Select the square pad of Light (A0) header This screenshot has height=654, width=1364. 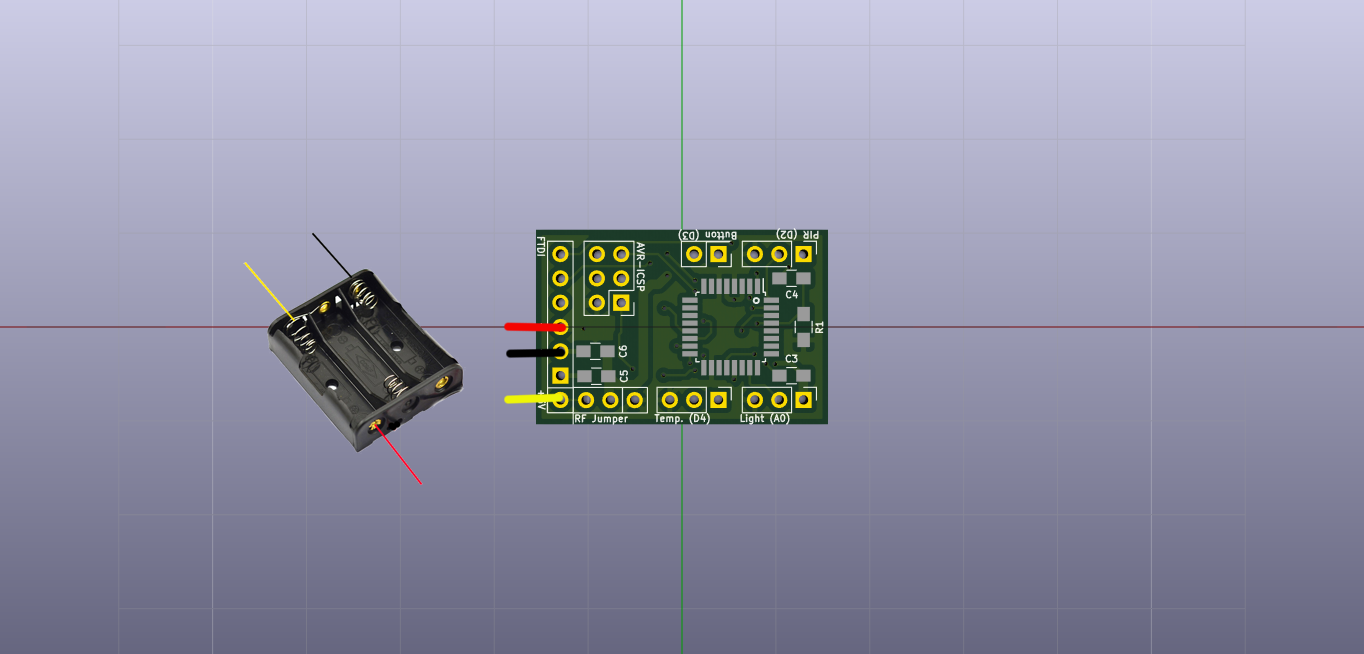pyautogui.click(x=803, y=400)
